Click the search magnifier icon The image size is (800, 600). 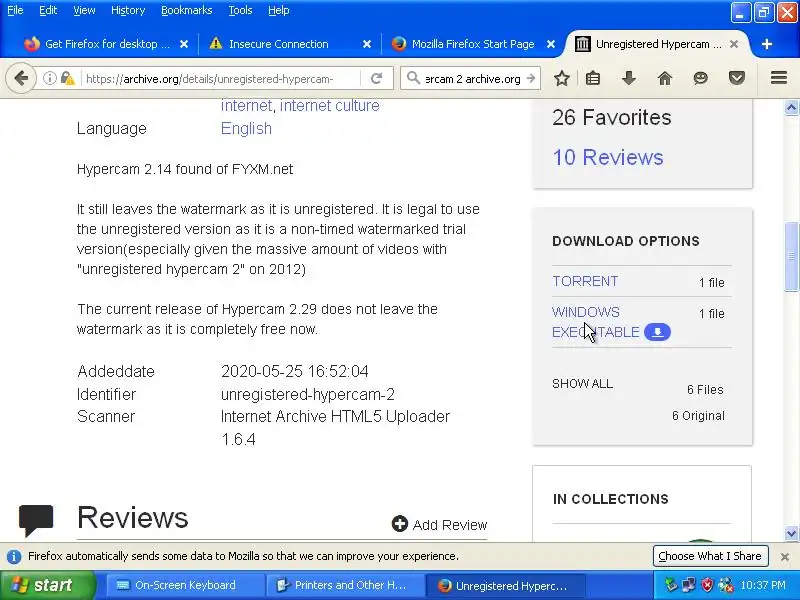click(413, 78)
